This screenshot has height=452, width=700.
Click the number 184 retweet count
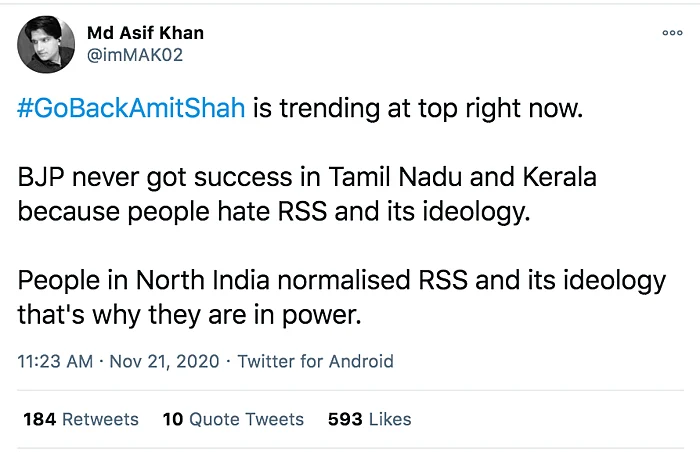click(39, 419)
